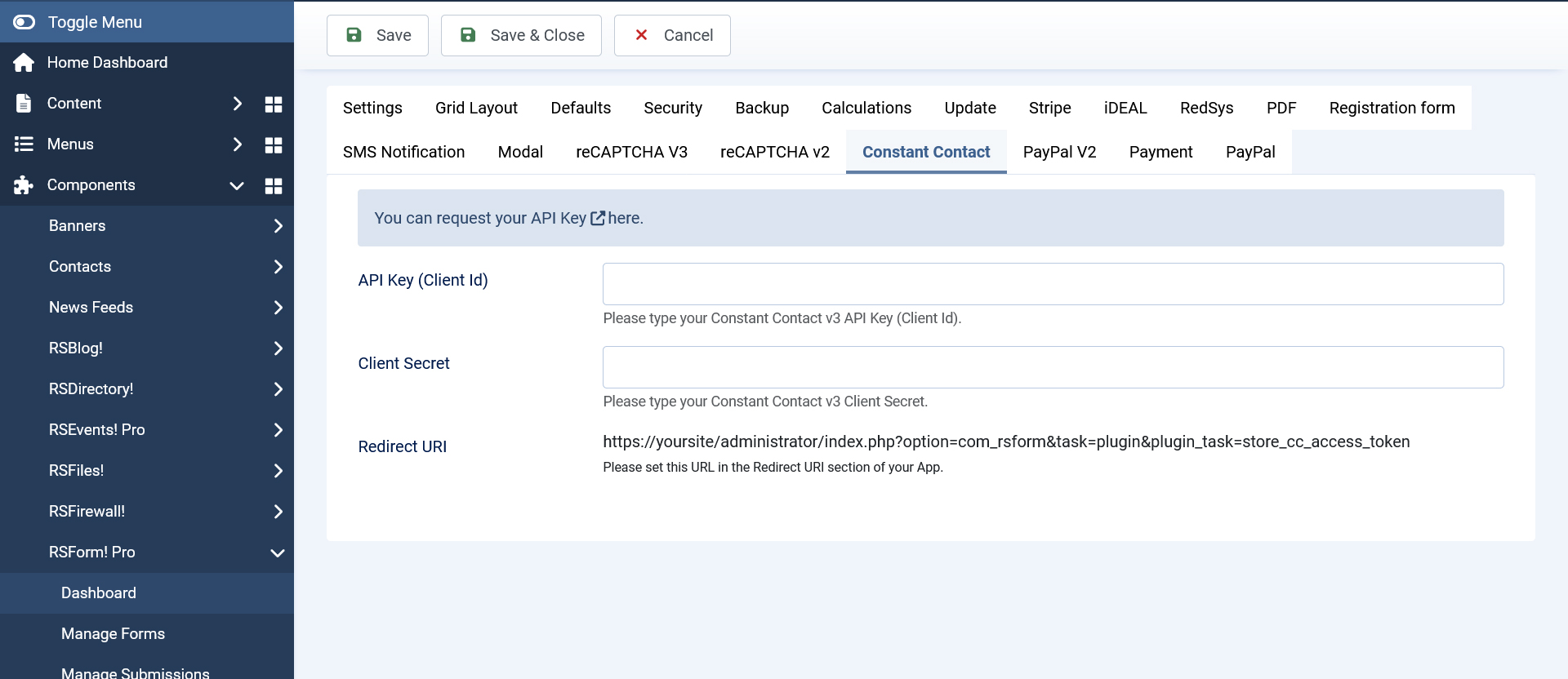1568x679 pixels.
Task: Open Home Dashboard house icon
Action: [x=24, y=63]
